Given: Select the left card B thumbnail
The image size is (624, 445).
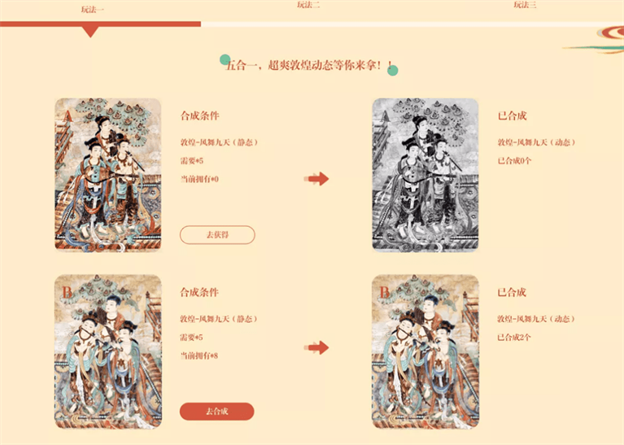Looking at the screenshot, I should tap(108, 351).
